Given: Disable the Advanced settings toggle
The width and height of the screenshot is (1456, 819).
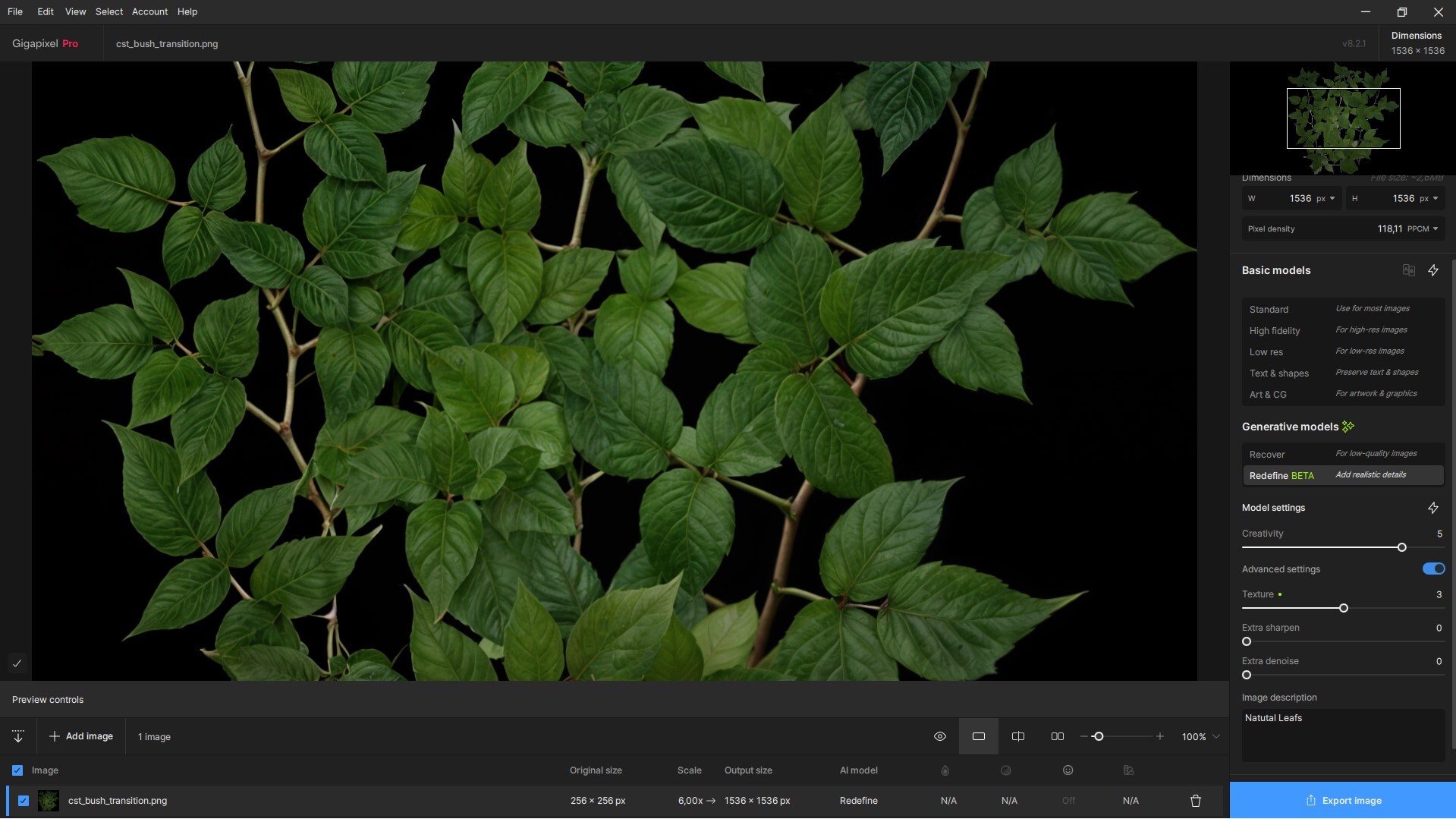Looking at the screenshot, I should tap(1433, 569).
